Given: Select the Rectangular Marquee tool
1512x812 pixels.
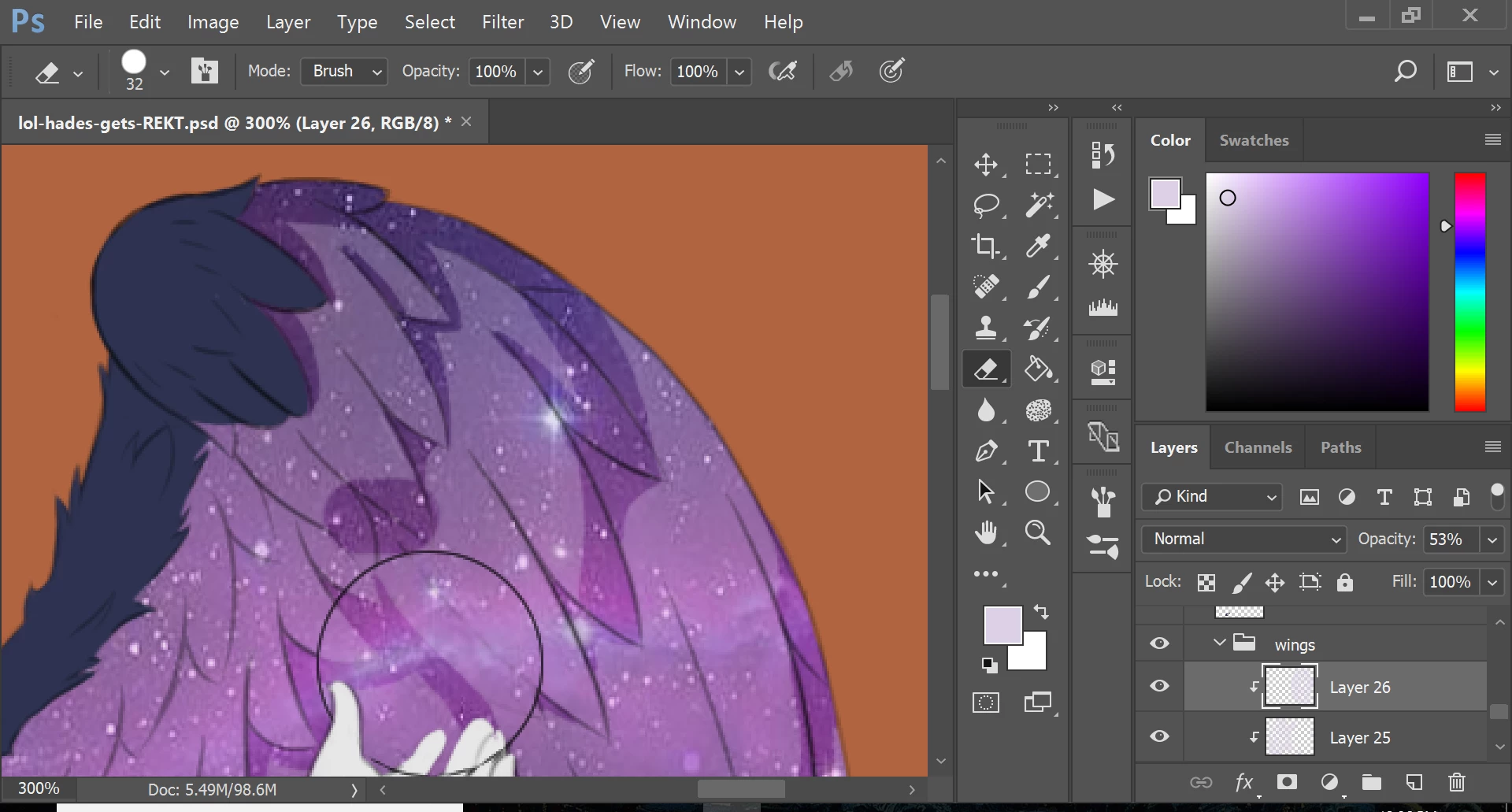Looking at the screenshot, I should [x=1038, y=164].
